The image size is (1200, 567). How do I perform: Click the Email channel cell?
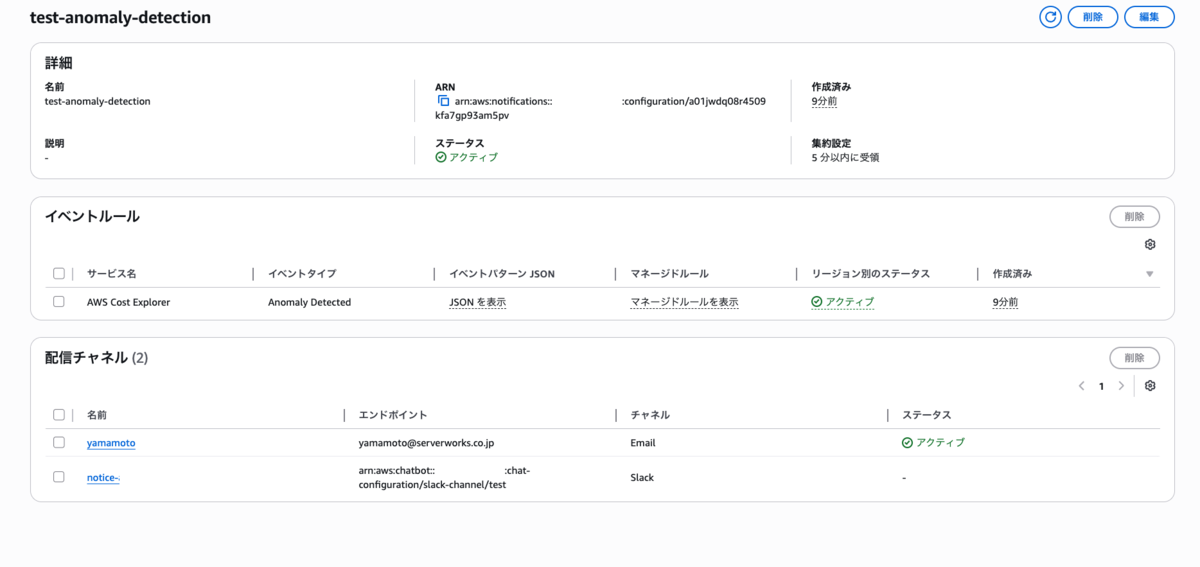[x=643, y=442]
